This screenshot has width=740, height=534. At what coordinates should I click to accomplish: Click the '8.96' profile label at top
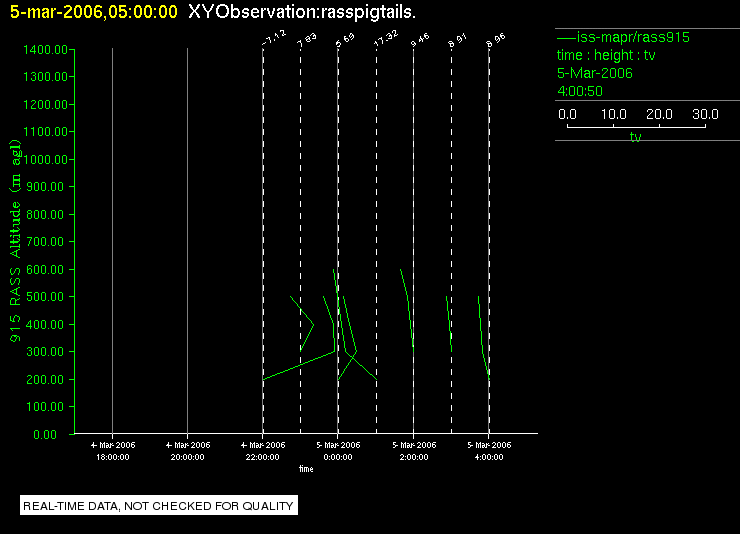[x=496, y=40]
